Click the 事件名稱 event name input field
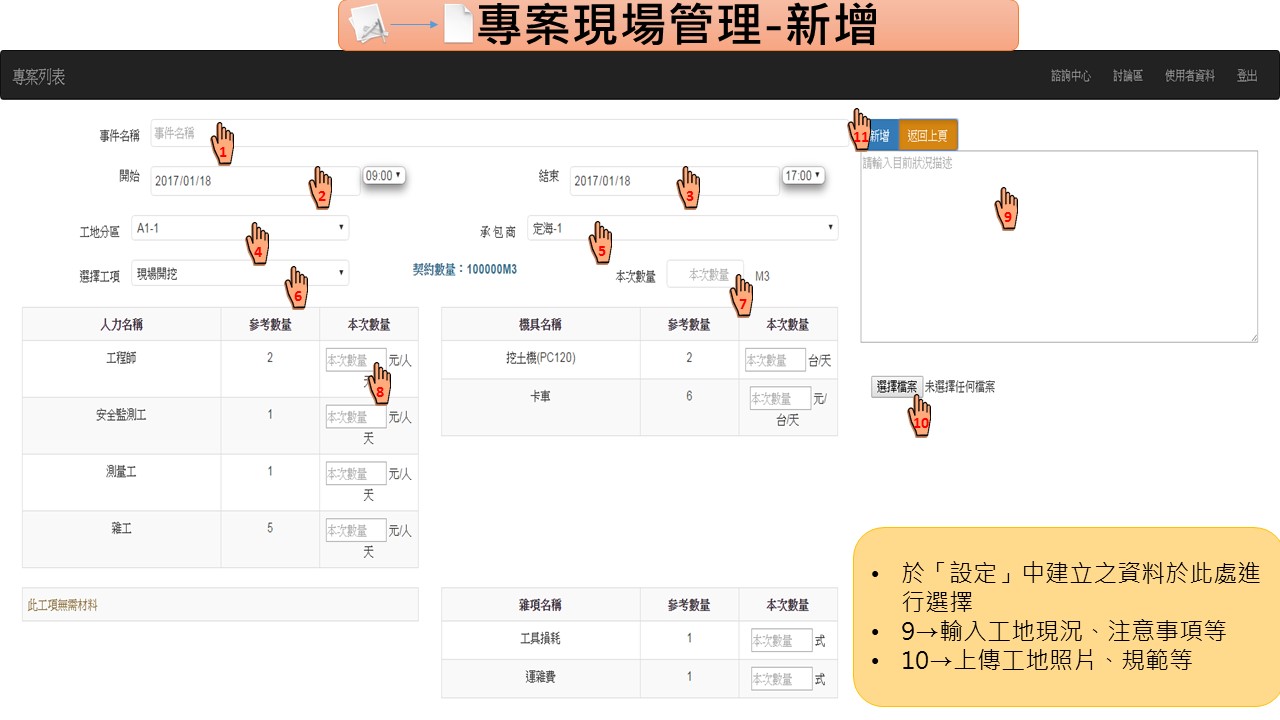Screen dimensions: 1280x720 [500, 133]
